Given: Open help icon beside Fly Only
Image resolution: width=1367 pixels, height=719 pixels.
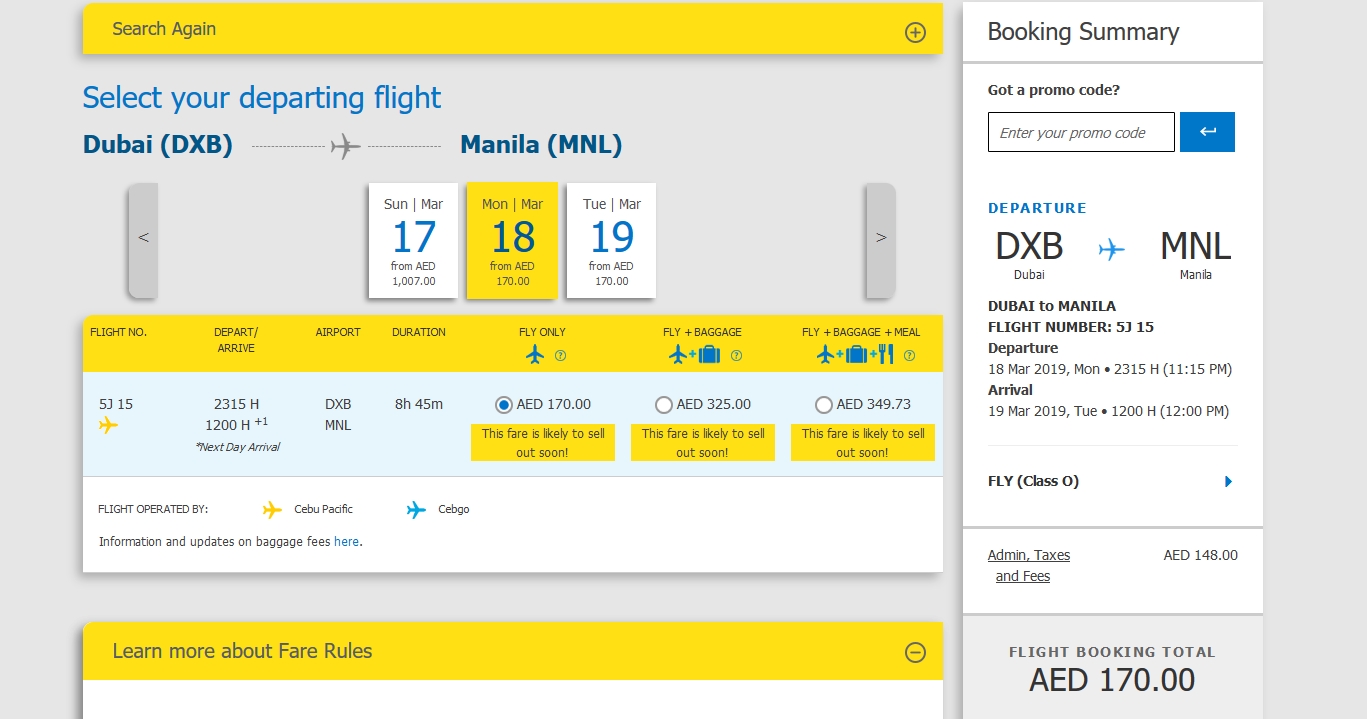Looking at the screenshot, I should pos(561,355).
